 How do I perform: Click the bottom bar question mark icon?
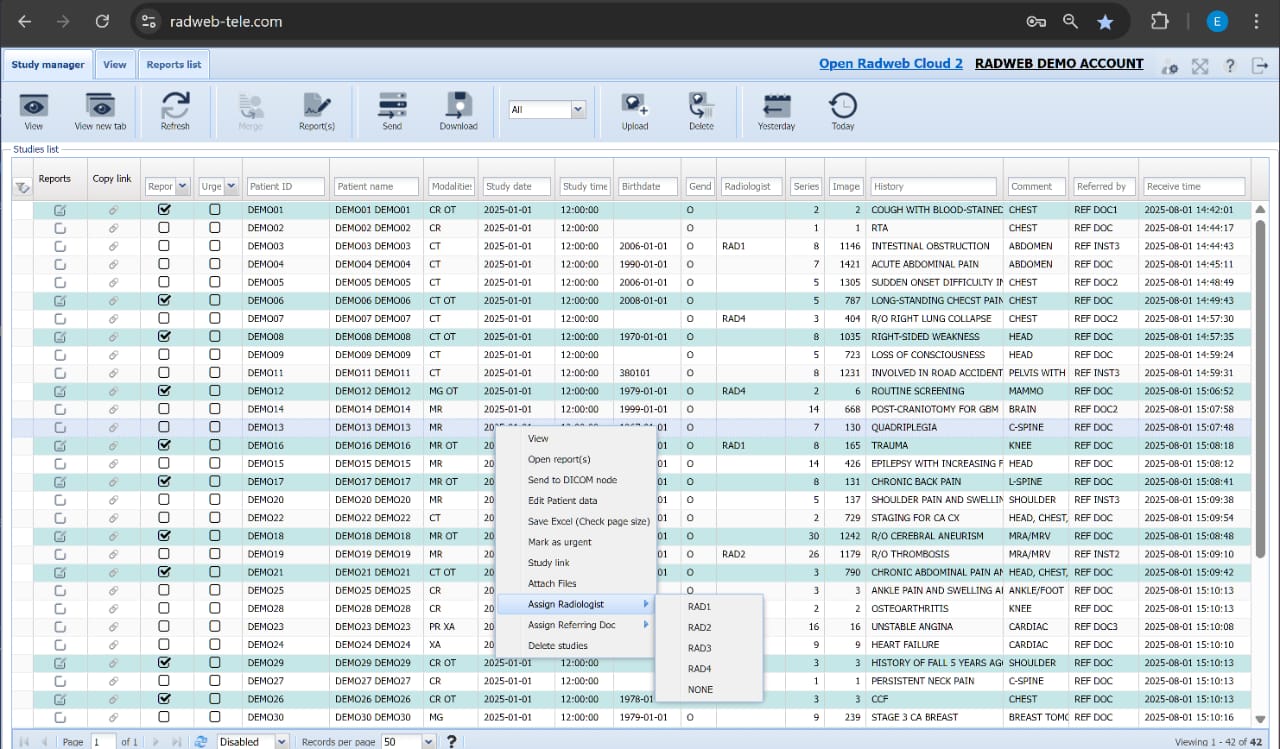click(452, 741)
